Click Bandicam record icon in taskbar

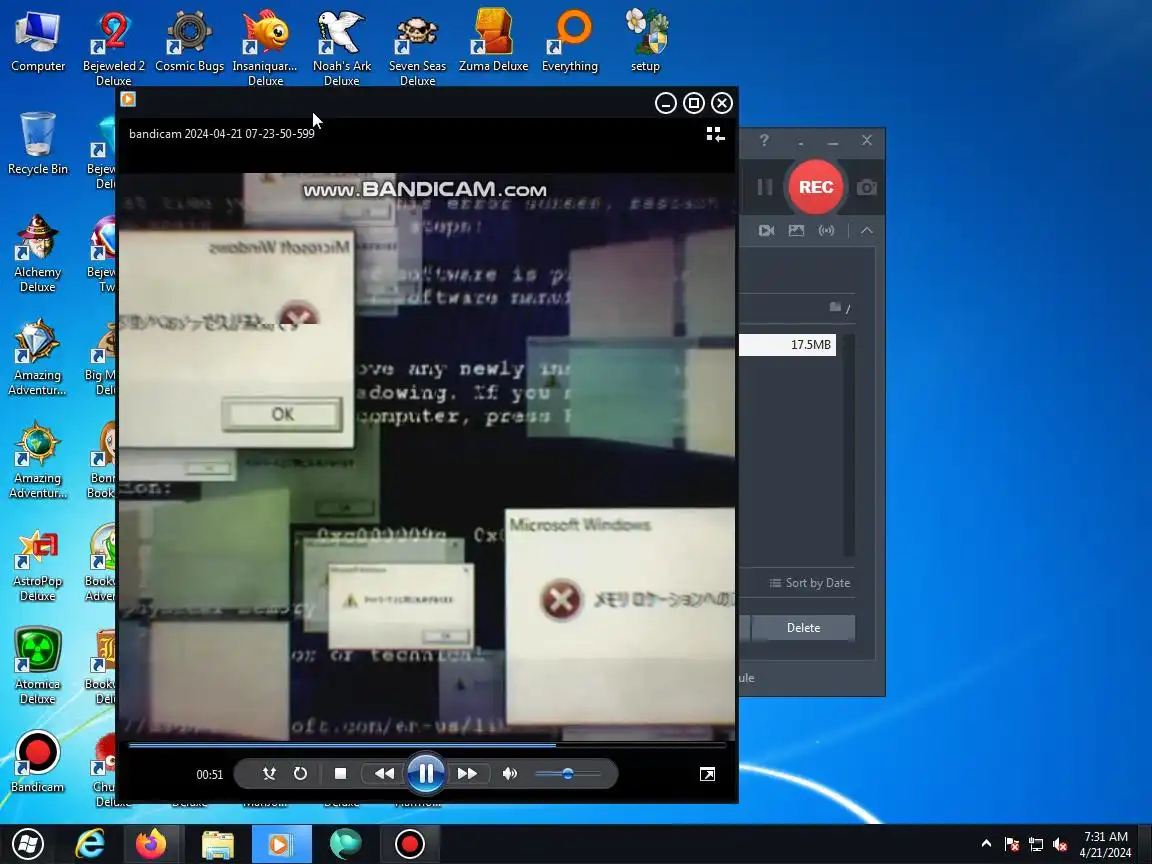click(x=409, y=844)
